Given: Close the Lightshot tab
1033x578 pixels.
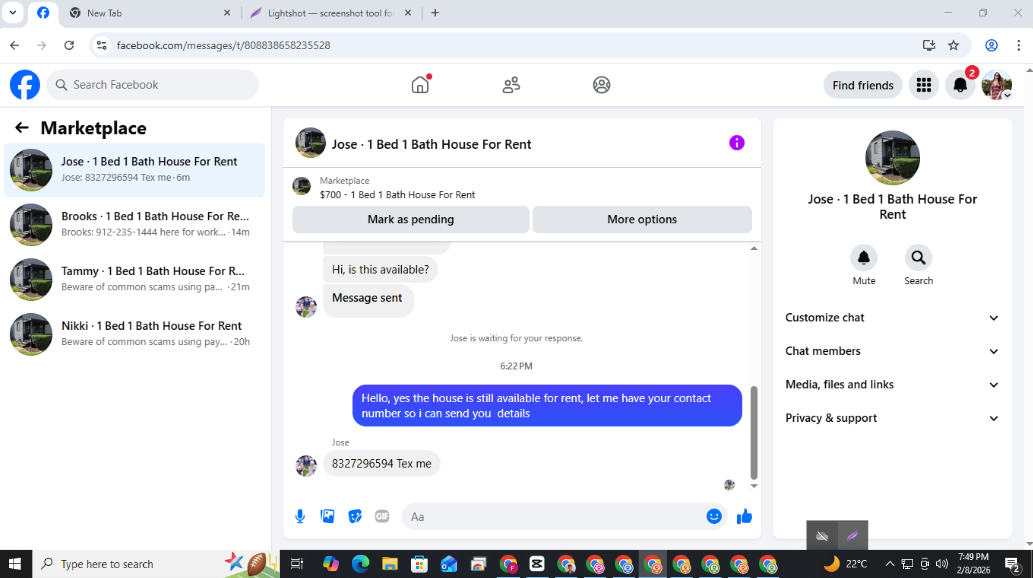Looking at the screenshot, I should [408, 13].
